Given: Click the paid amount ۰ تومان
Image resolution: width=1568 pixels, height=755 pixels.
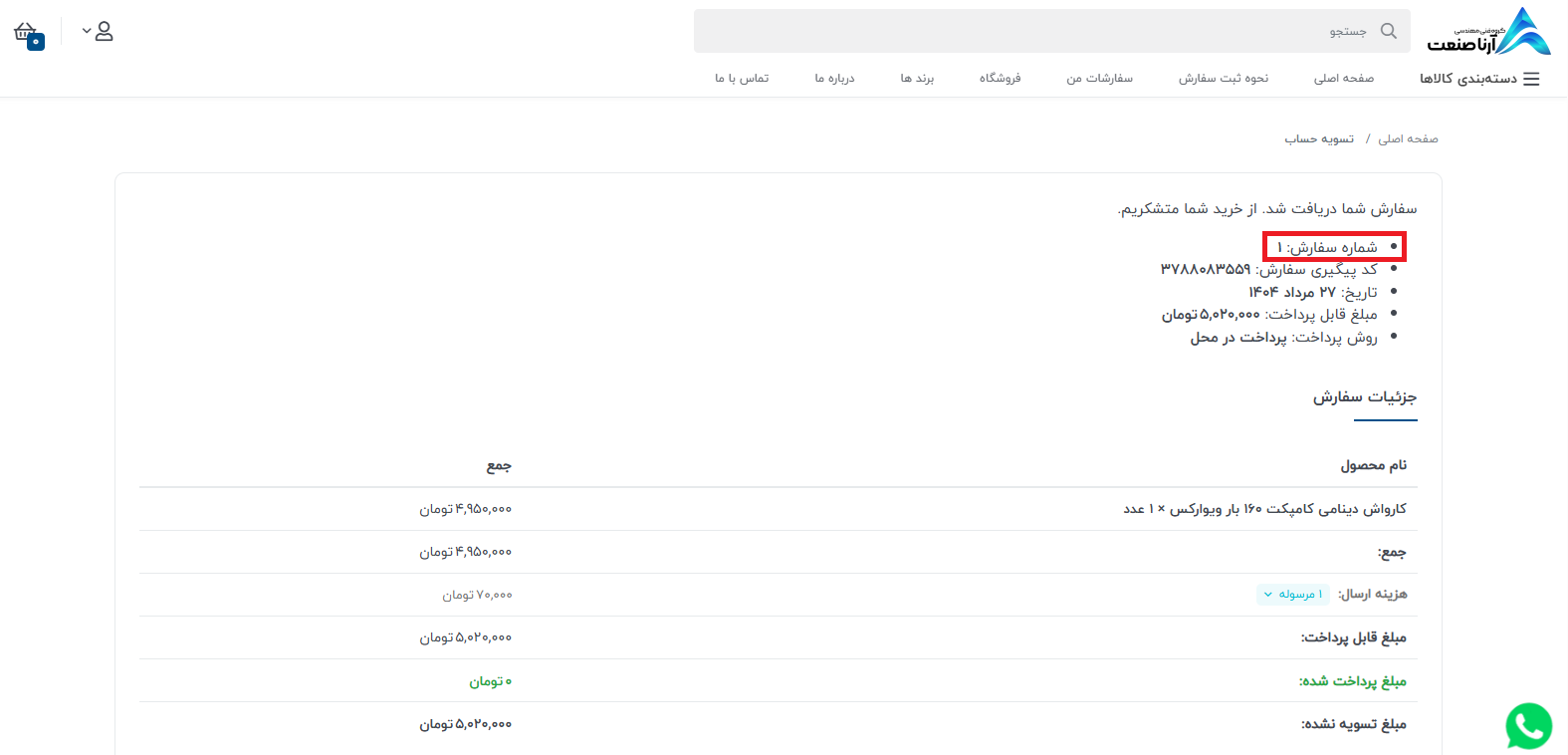Looking at the screenshot, I should [x=491, y=681].
